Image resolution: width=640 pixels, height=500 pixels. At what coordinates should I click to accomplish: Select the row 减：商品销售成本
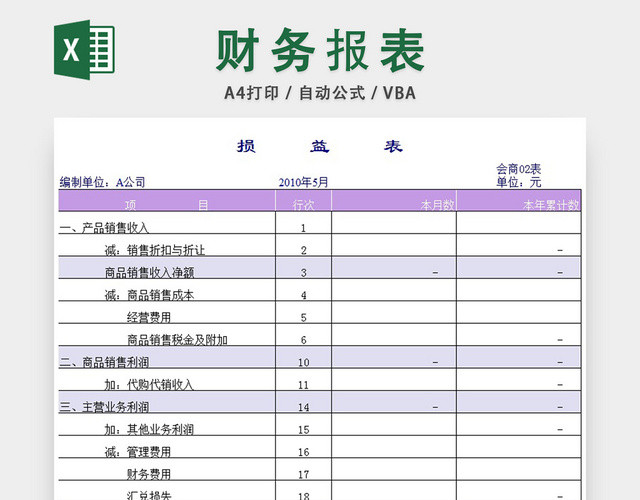320,290
